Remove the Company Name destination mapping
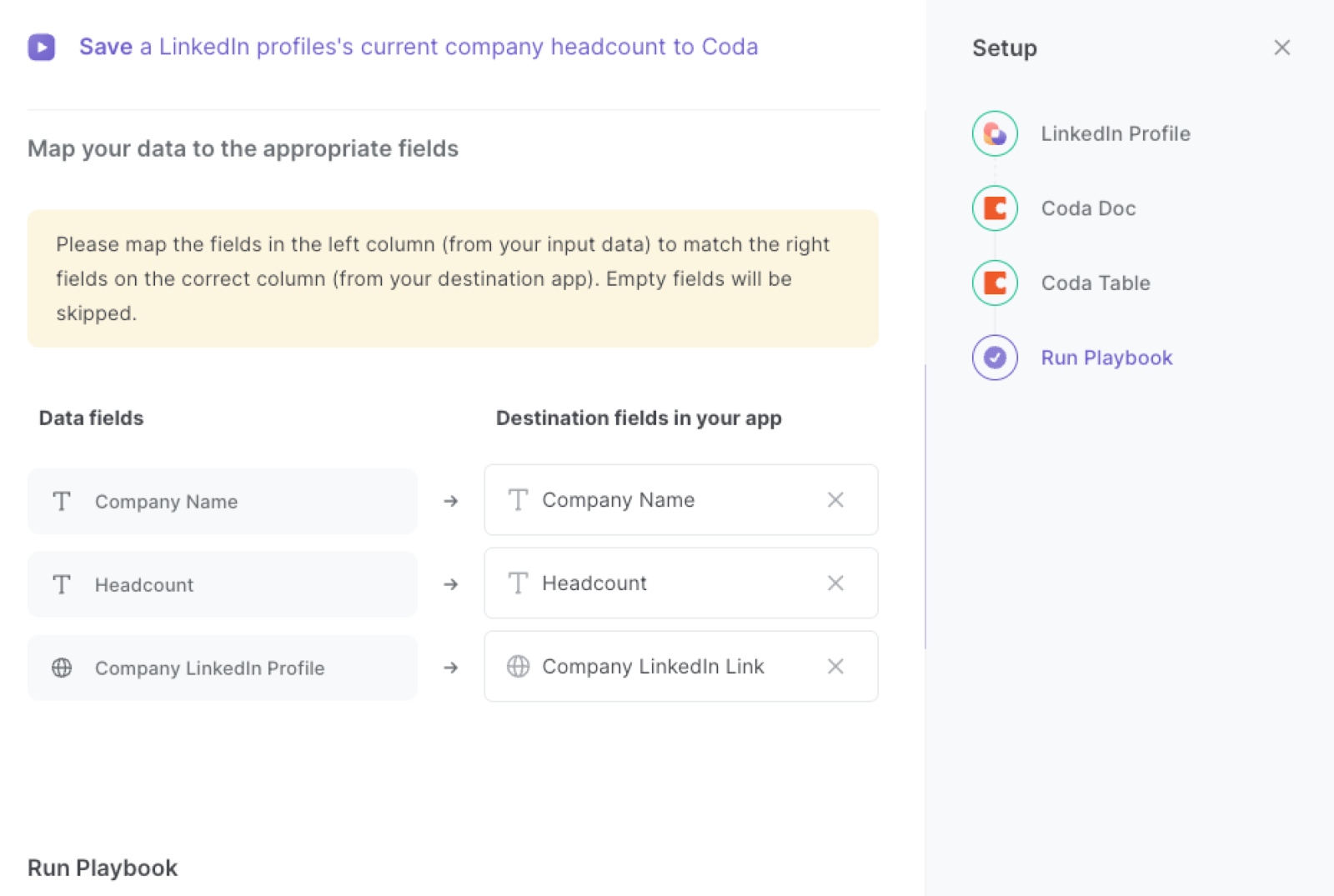This screenshot has height=896, width=1334. pos(835,500)
